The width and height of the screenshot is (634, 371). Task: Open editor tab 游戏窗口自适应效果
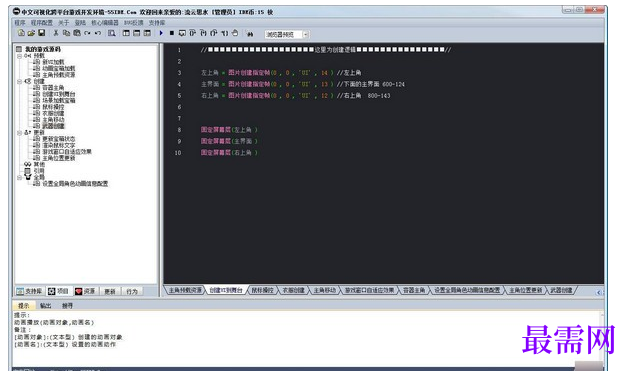coord(369,290)
